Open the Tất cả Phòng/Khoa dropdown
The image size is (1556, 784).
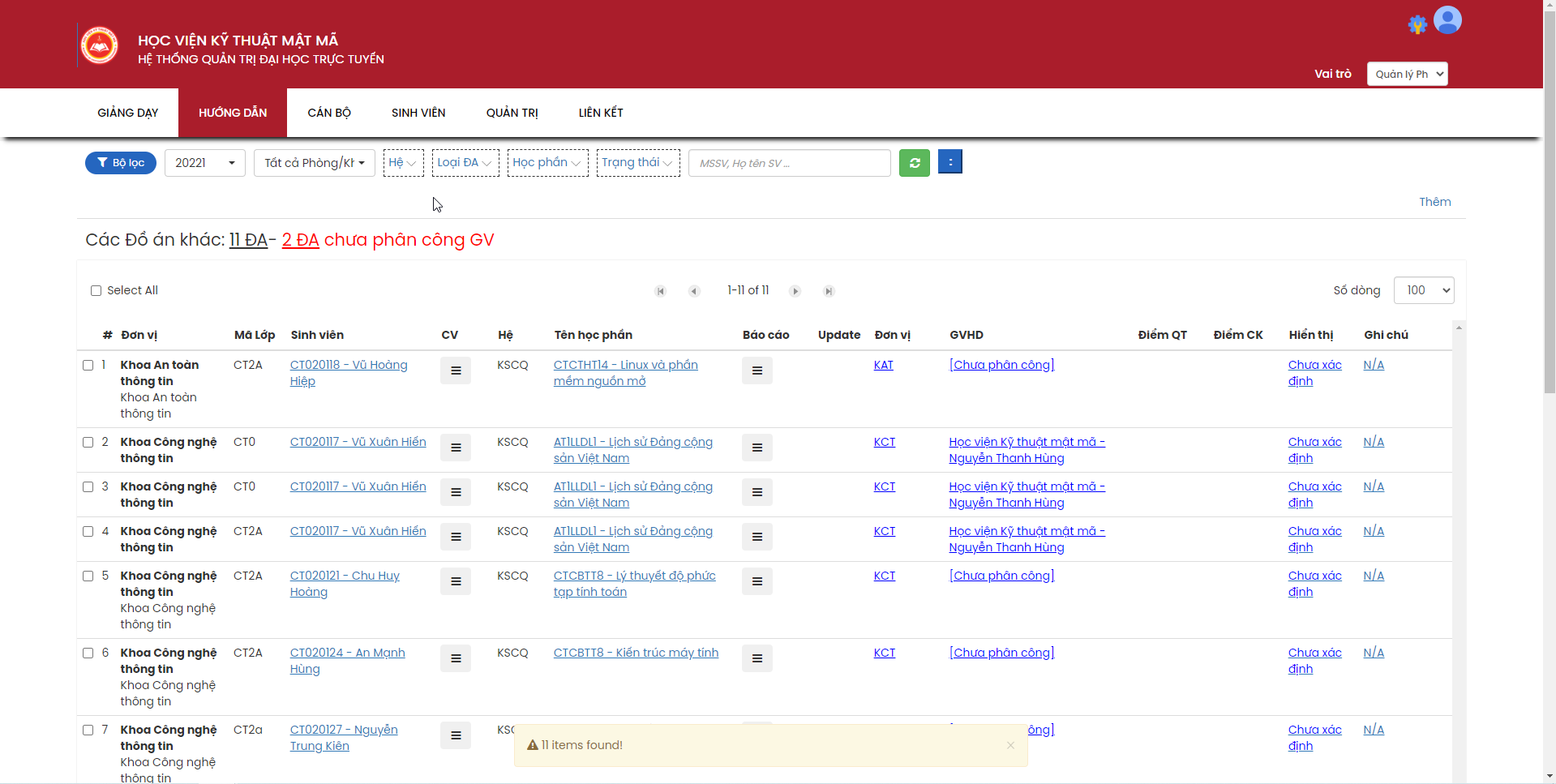tap(315, 163)
